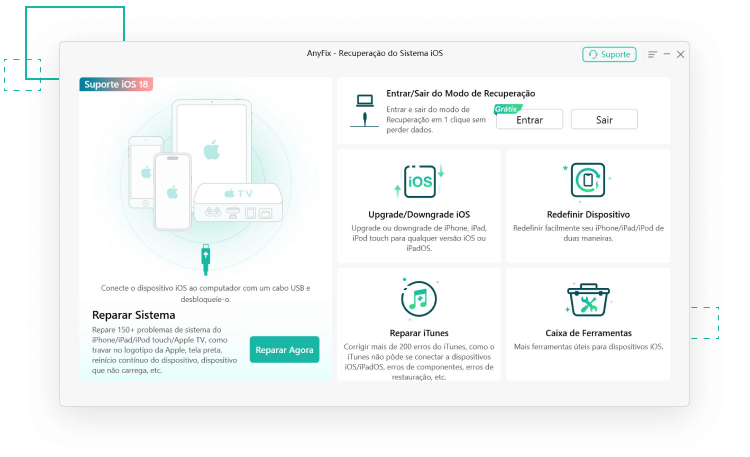Click the Reparar iTunes music note icon
This screenshot has height=457, width=750.
[419, 299]
